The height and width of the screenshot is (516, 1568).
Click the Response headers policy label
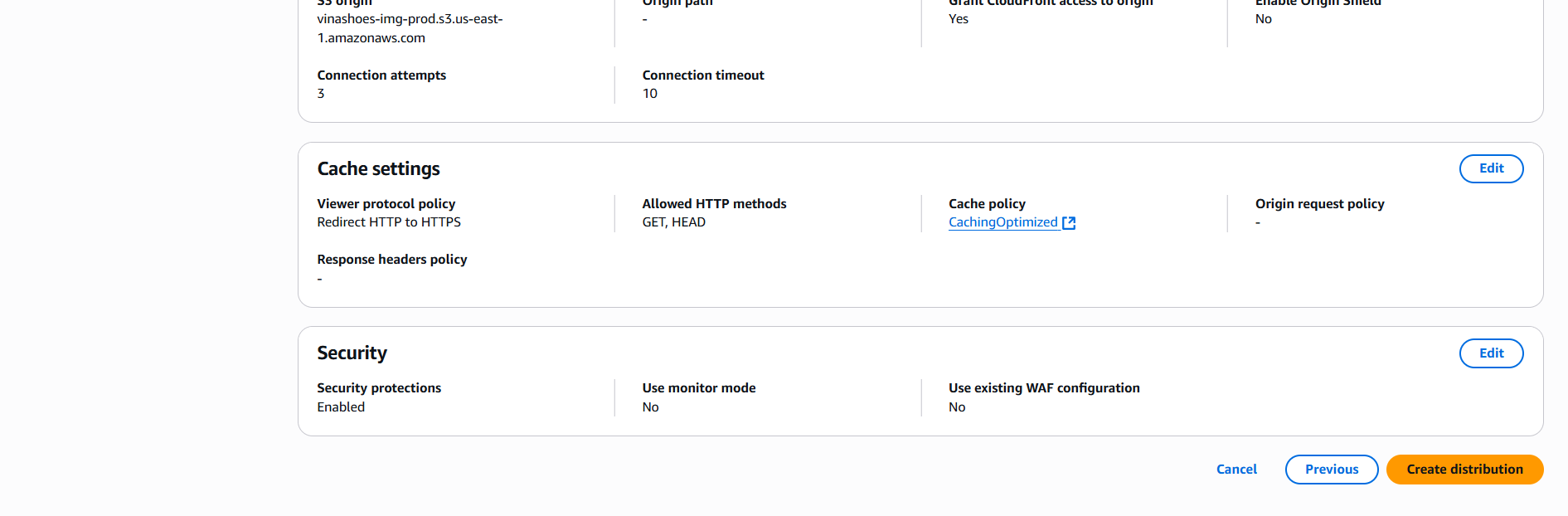click(391, 259)
